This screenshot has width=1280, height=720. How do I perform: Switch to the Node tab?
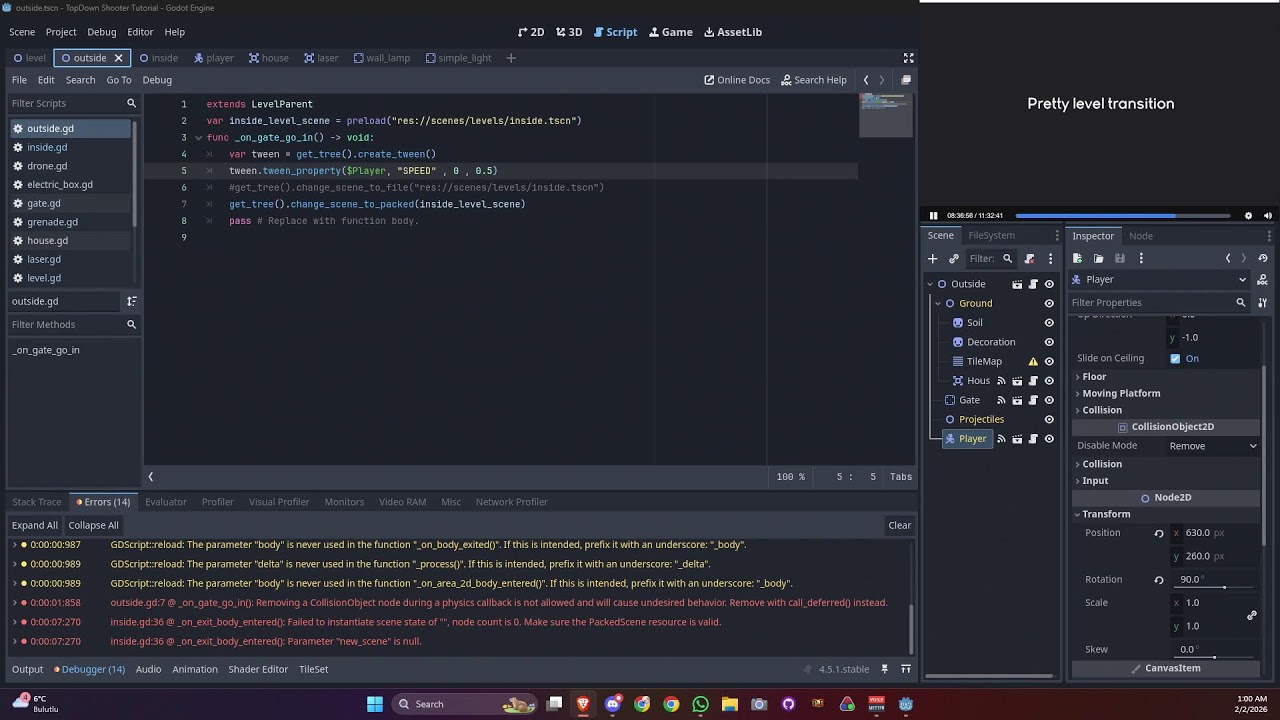click(x=1141, y=236)
